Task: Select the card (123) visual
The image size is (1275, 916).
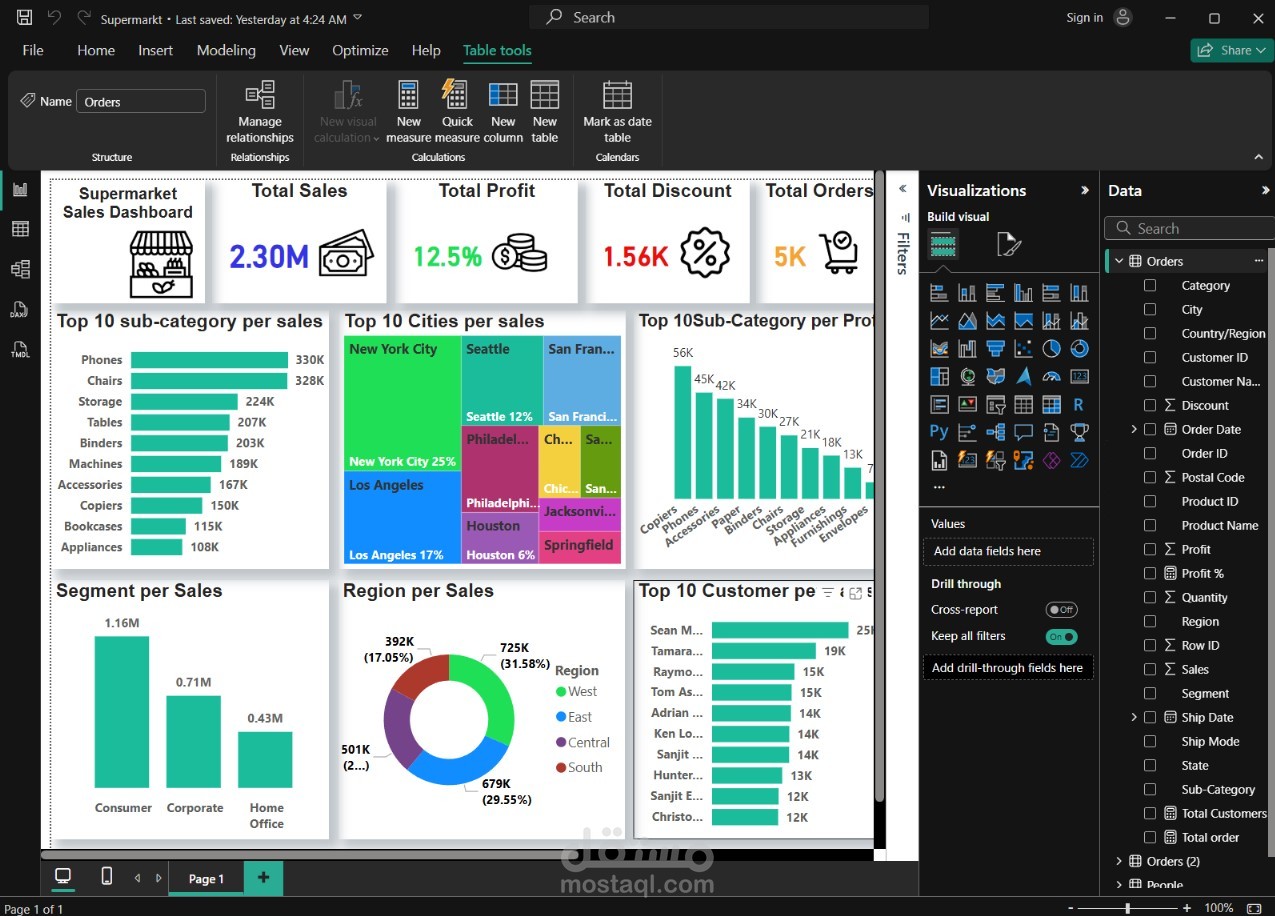Action: tap(1079, 377)
